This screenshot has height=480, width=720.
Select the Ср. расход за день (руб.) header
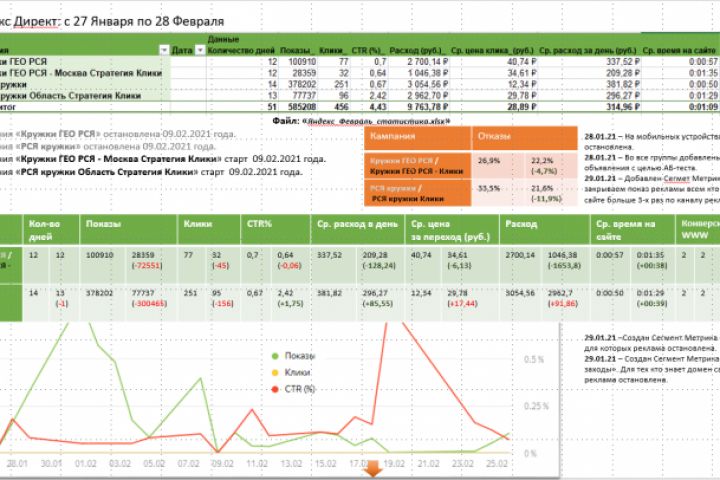(x=588, y=51)
